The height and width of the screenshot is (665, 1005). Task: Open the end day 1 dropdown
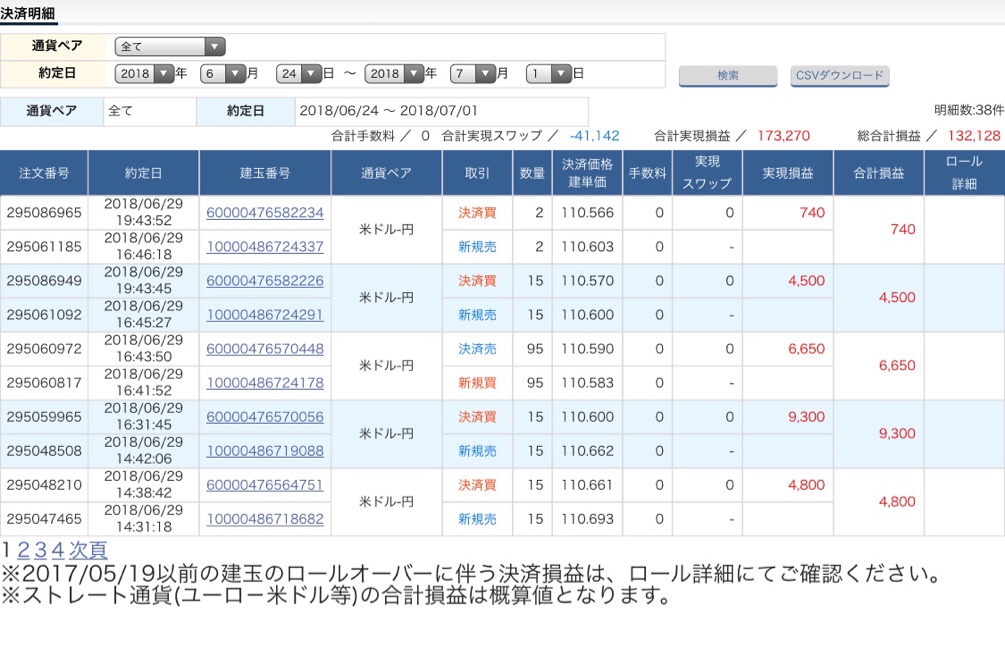(x=548, y=73)
